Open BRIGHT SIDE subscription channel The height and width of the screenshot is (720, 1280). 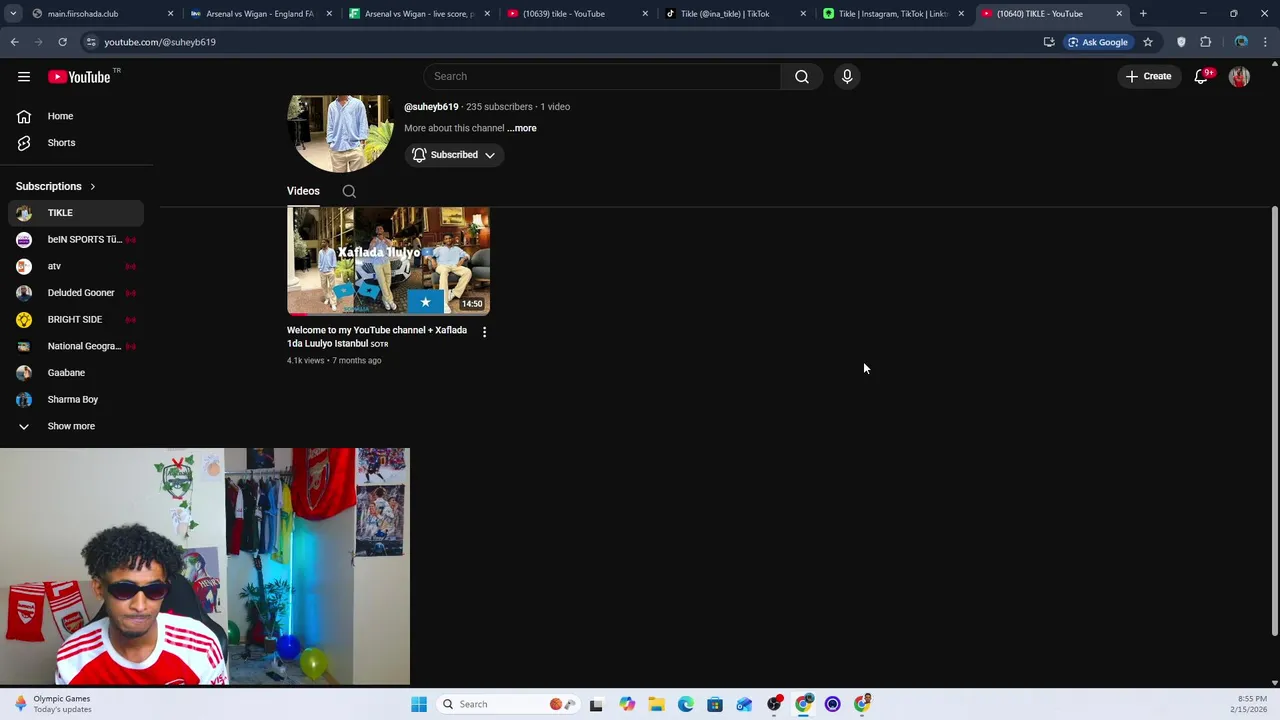tap(76, 320)
